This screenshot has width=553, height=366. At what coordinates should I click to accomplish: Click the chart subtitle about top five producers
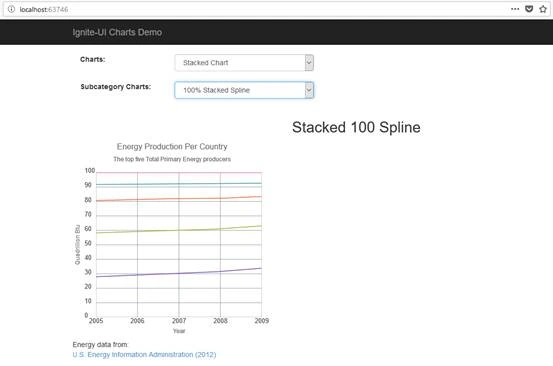[x=172, y=159]
